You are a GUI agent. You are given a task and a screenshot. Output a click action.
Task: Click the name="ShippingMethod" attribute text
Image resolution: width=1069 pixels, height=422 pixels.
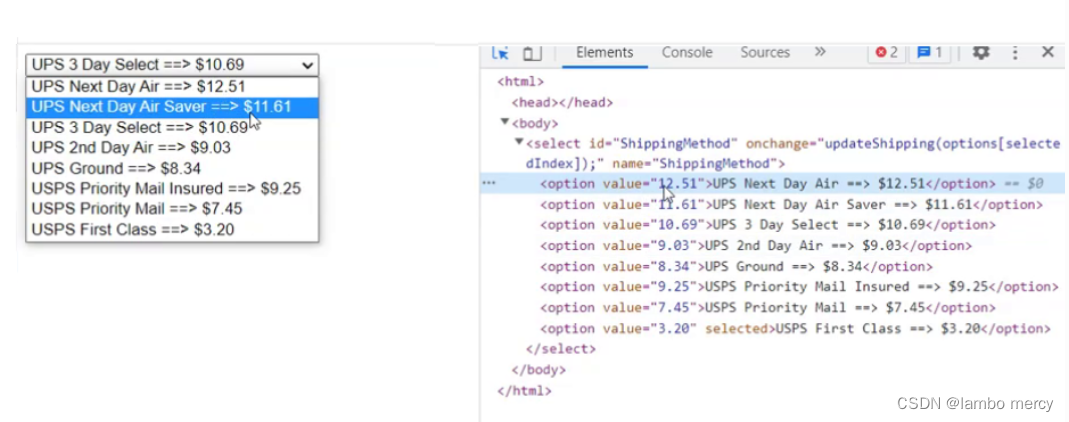tap(695, 164)
